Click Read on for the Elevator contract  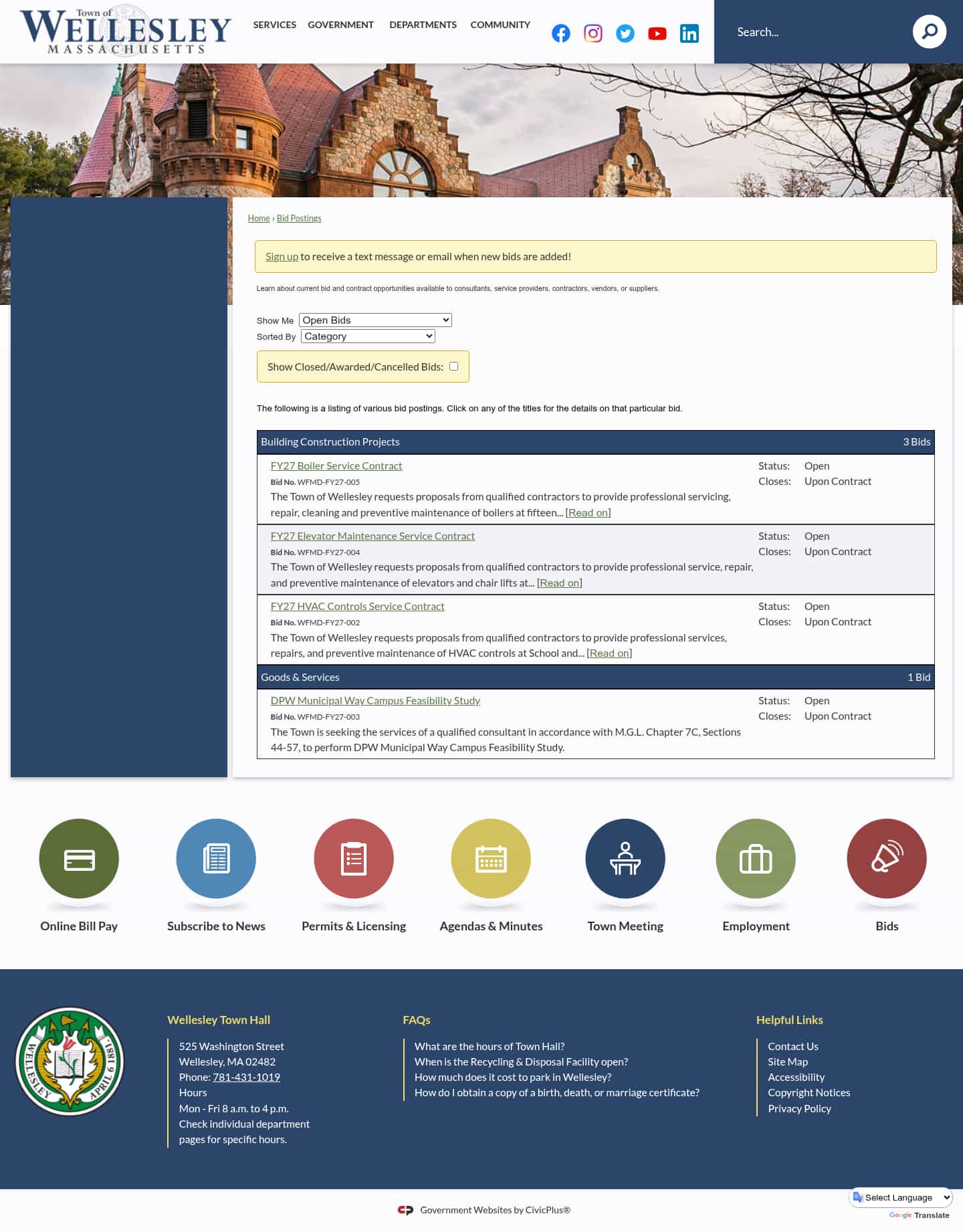(559, 583)
